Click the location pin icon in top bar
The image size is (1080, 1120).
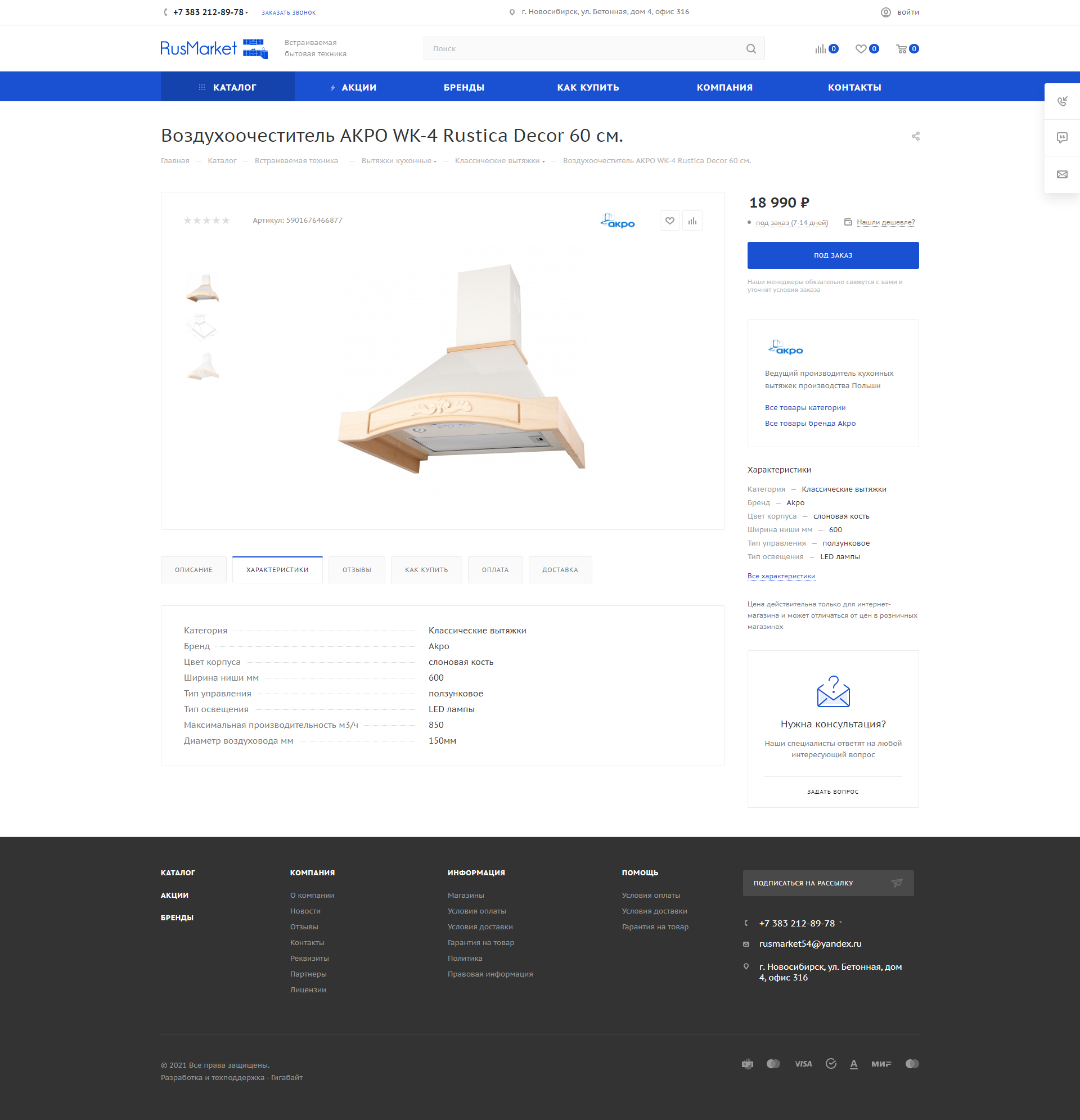coord(511,12)
